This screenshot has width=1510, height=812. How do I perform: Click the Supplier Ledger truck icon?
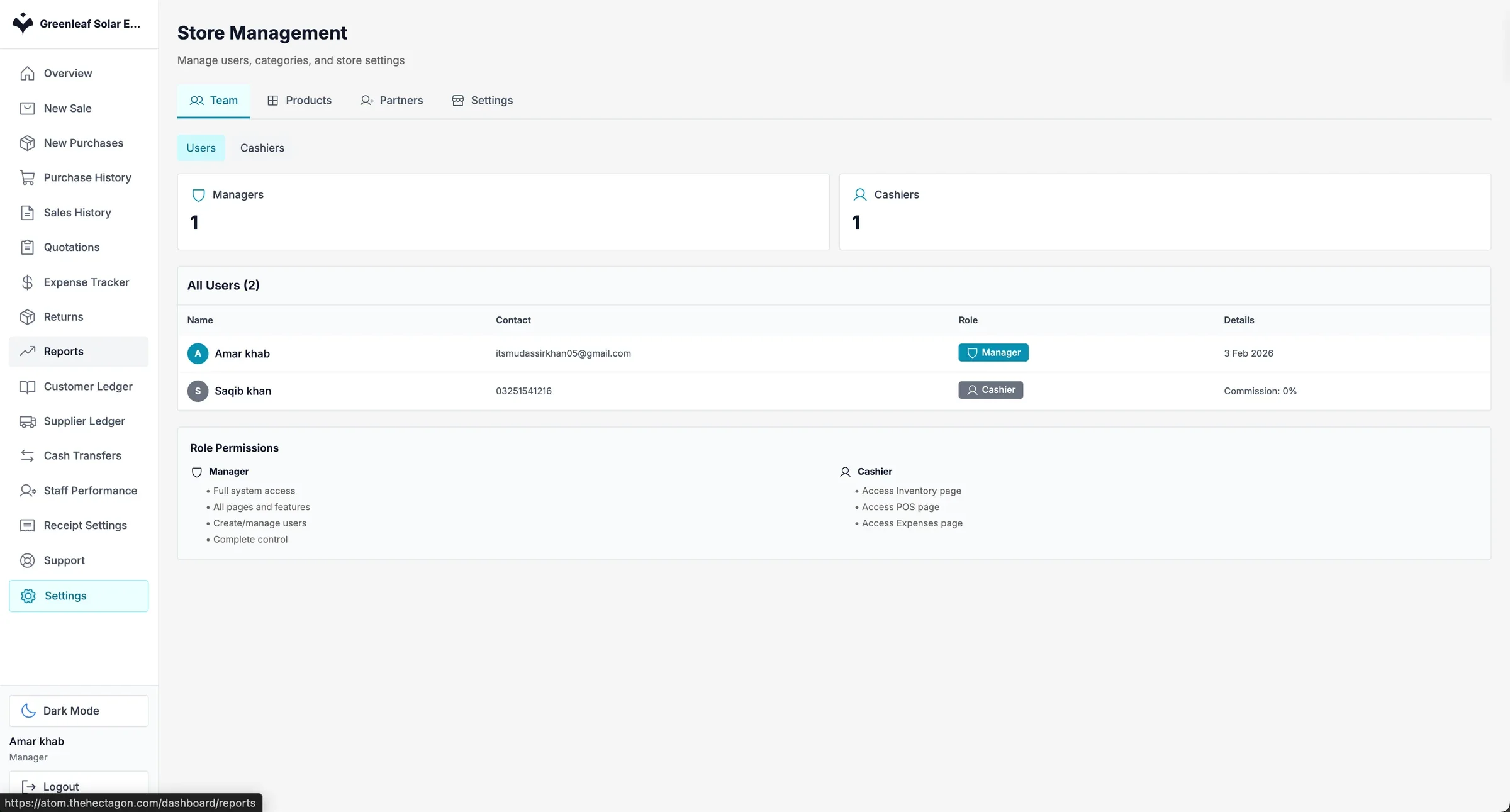click(x=27, y=421)
